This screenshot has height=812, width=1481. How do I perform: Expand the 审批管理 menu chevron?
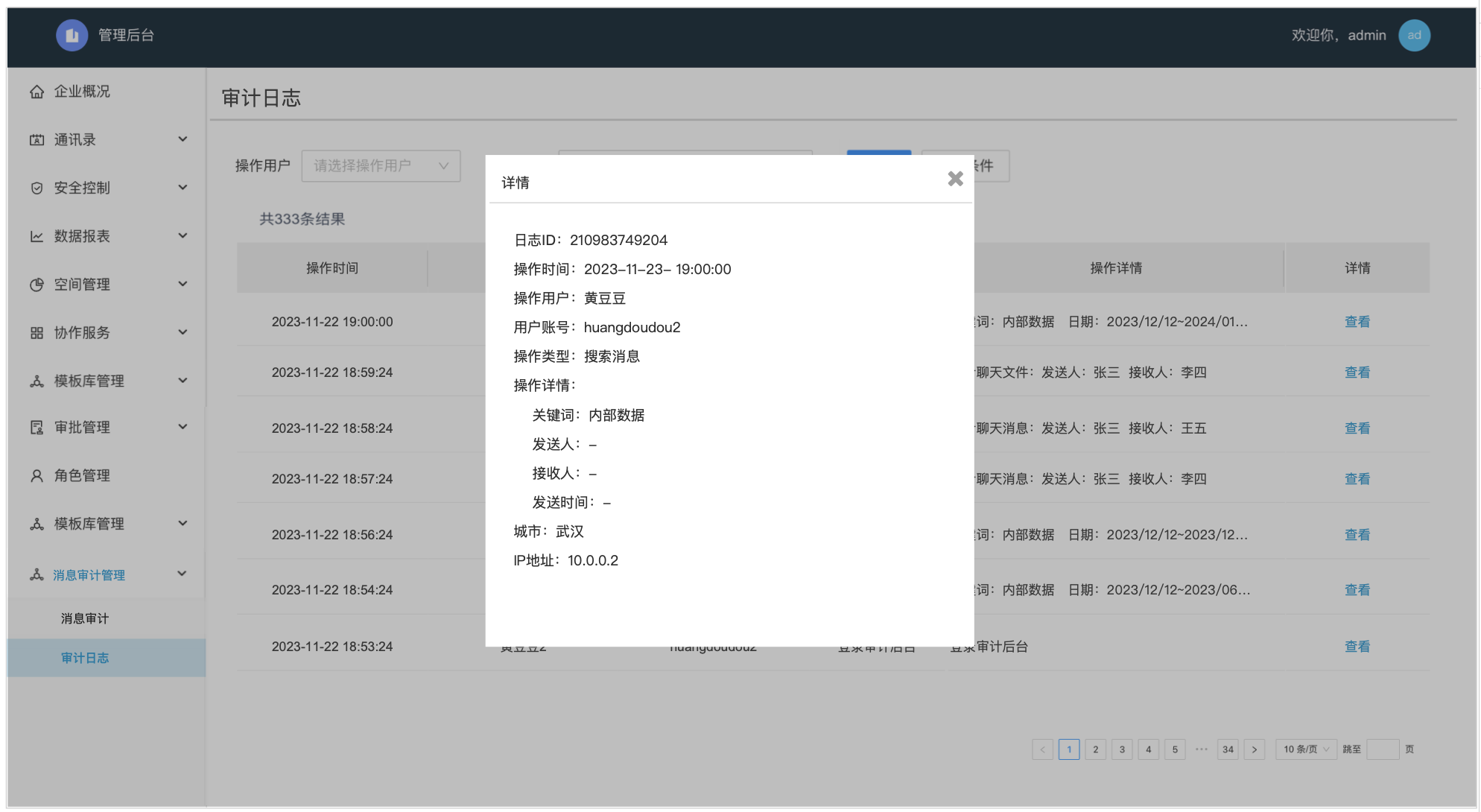183,427
